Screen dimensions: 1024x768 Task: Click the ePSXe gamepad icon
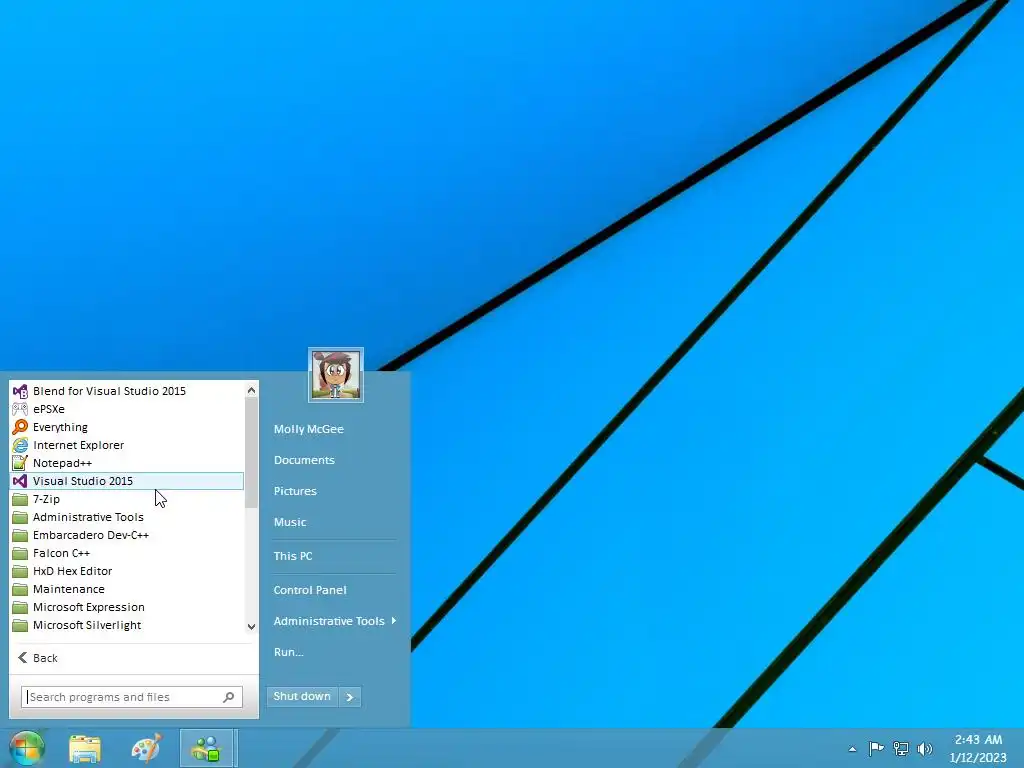pos(20,409)
